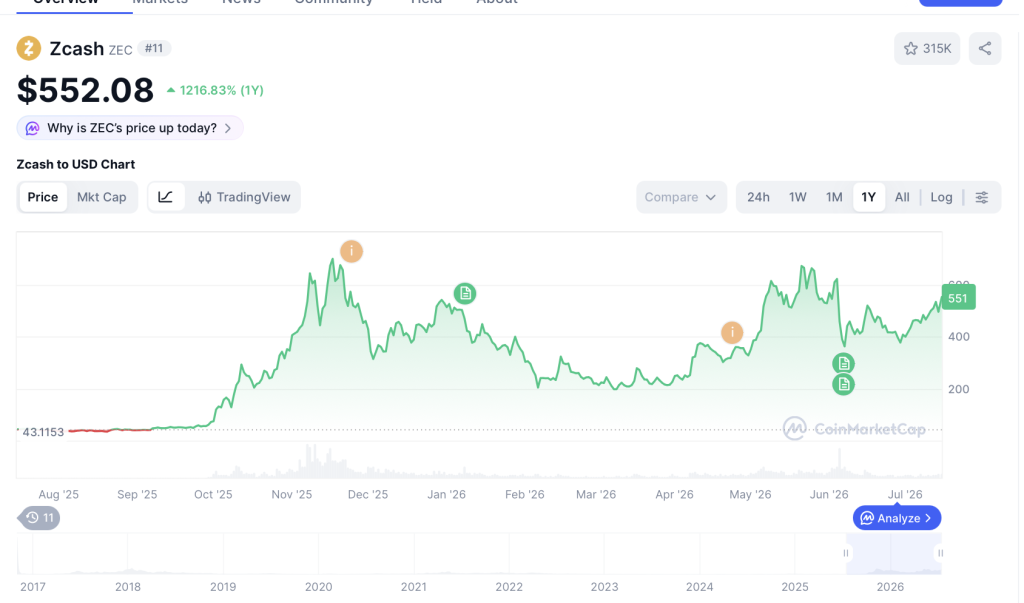Click the orange info marker near Nov '25 peak
This screenshot has height=603, width=1024.
pos(351,251)
